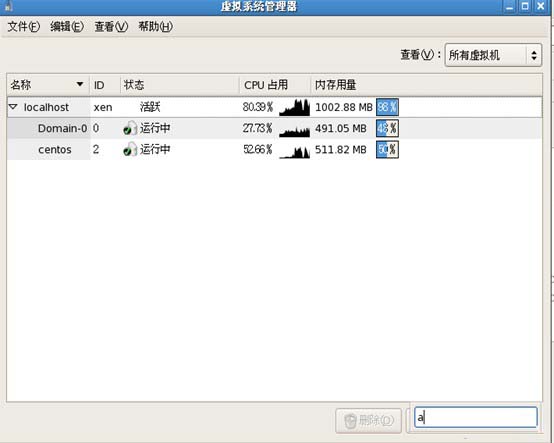
Task: Open the 帮助(H) menu
Action: coord(155,26)
